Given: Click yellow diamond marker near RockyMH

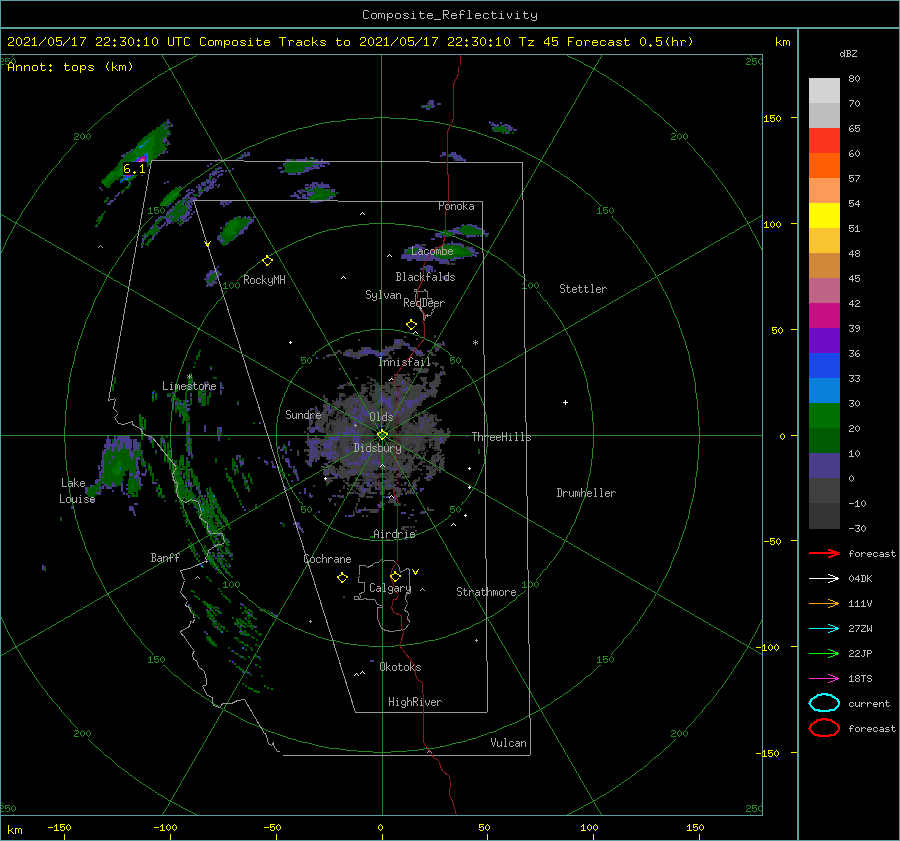Looking at the screenshot, I should pos(267,261).
